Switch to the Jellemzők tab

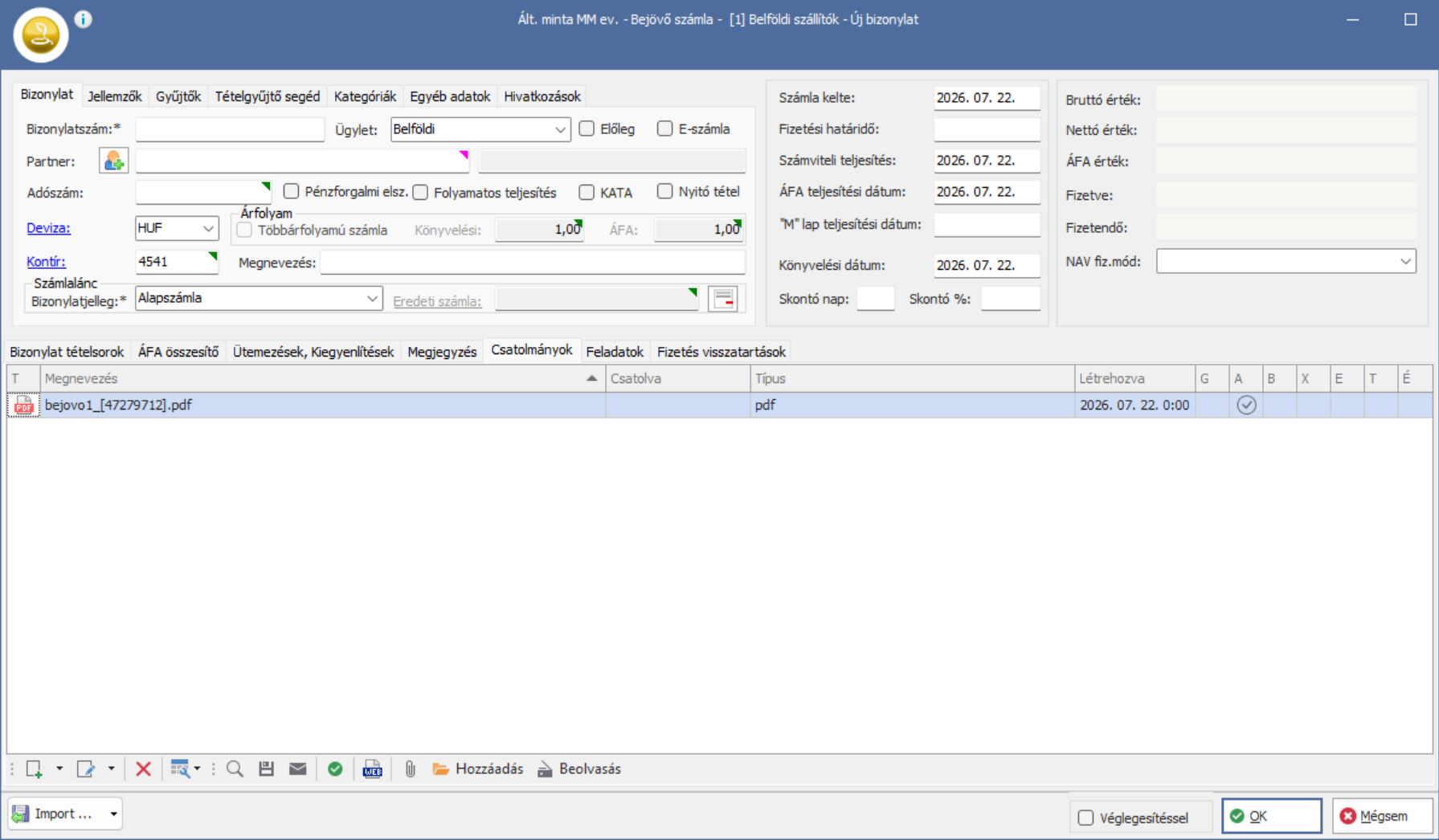pos(114,96)
